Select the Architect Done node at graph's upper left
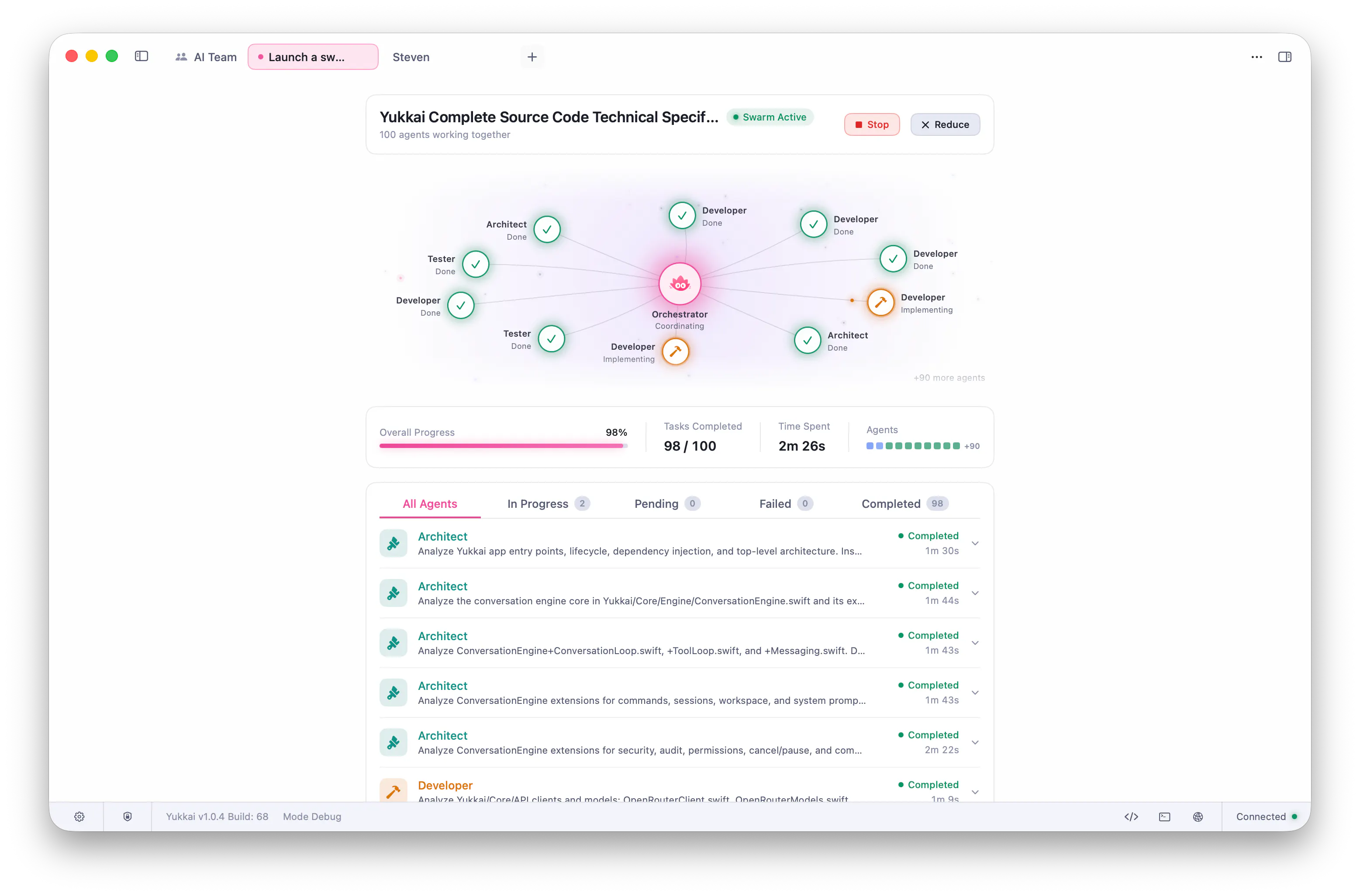The image size is (1360, 896). point(547,229)
